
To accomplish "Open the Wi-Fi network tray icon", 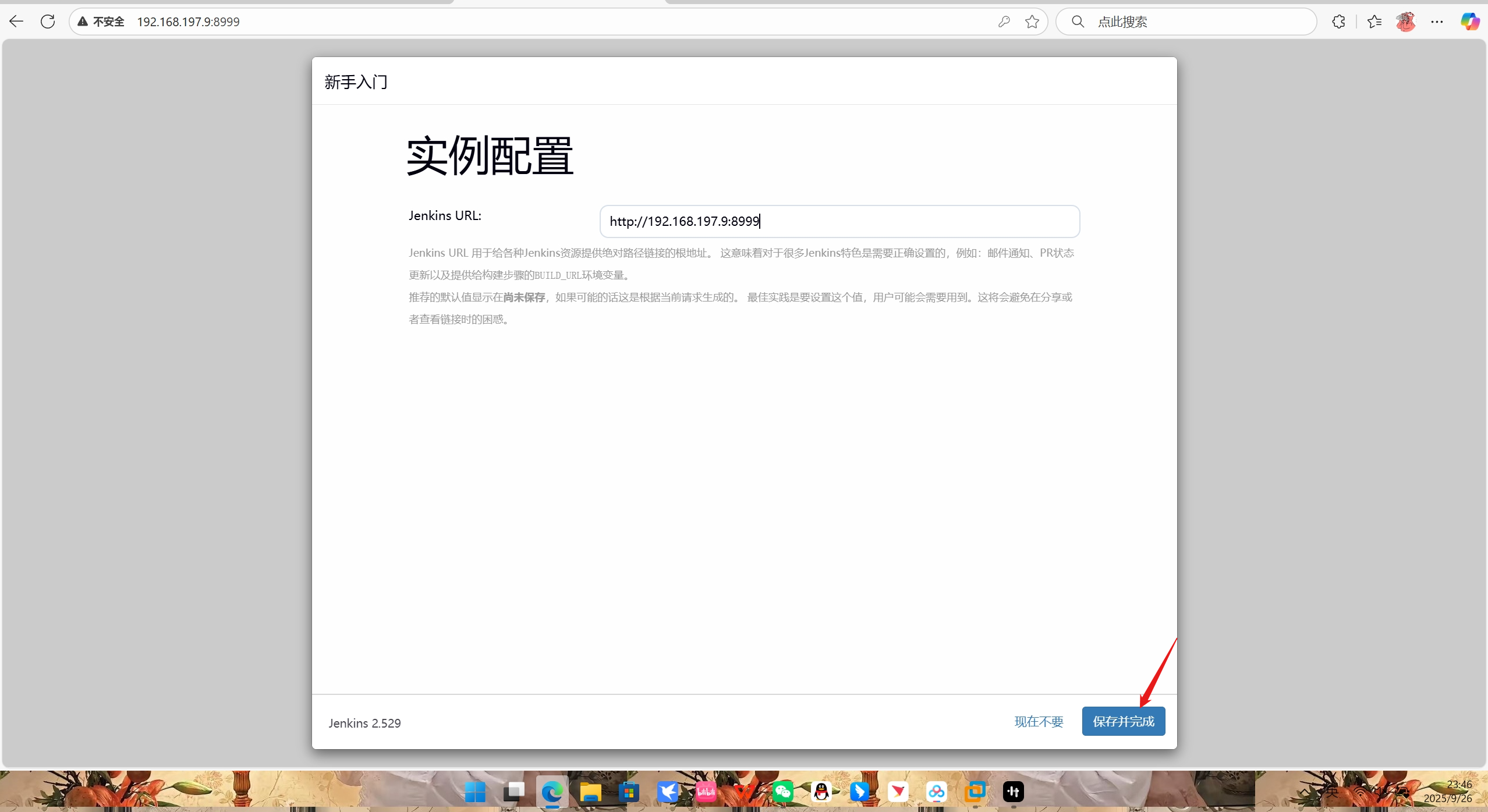I will click(x=1360, y=792).
